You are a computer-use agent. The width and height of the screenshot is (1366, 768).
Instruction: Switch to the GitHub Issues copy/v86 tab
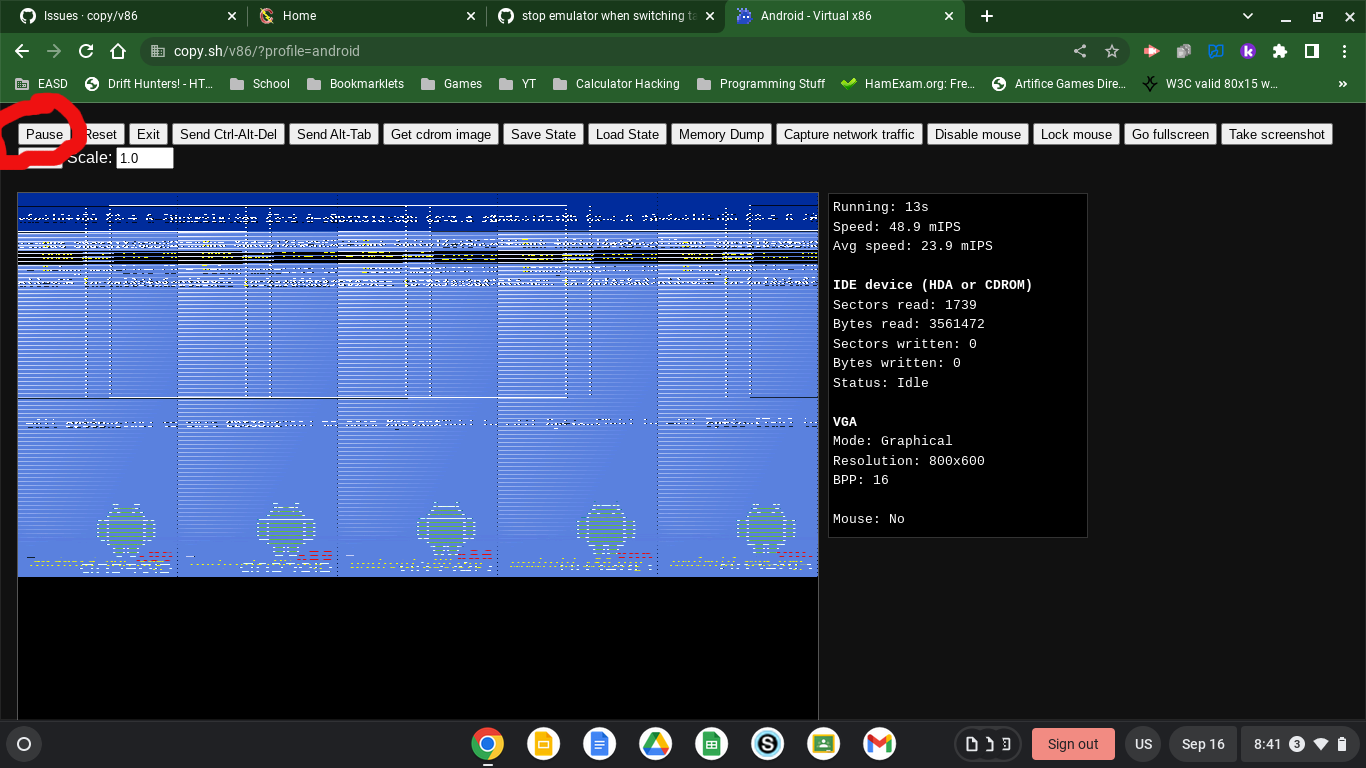120,16
